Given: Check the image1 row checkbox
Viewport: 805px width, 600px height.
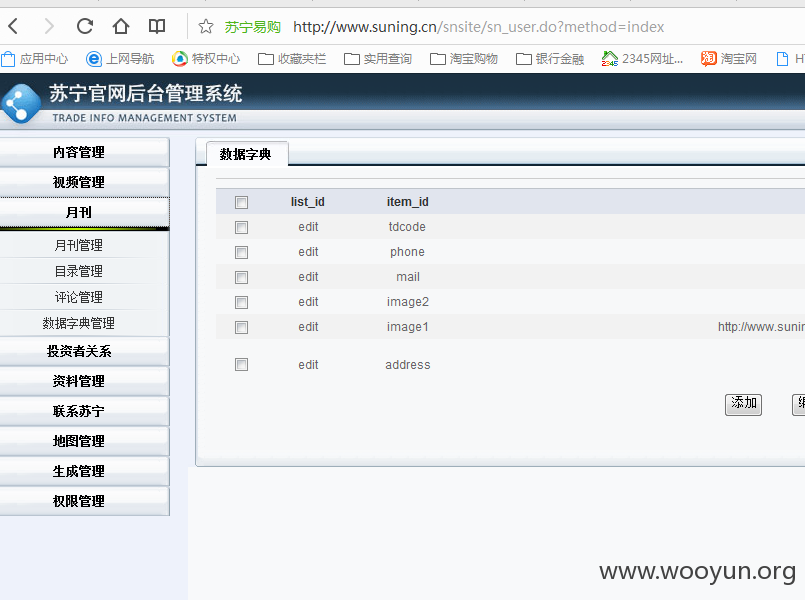Looking at the screenshot, I should tap(241, 327).
